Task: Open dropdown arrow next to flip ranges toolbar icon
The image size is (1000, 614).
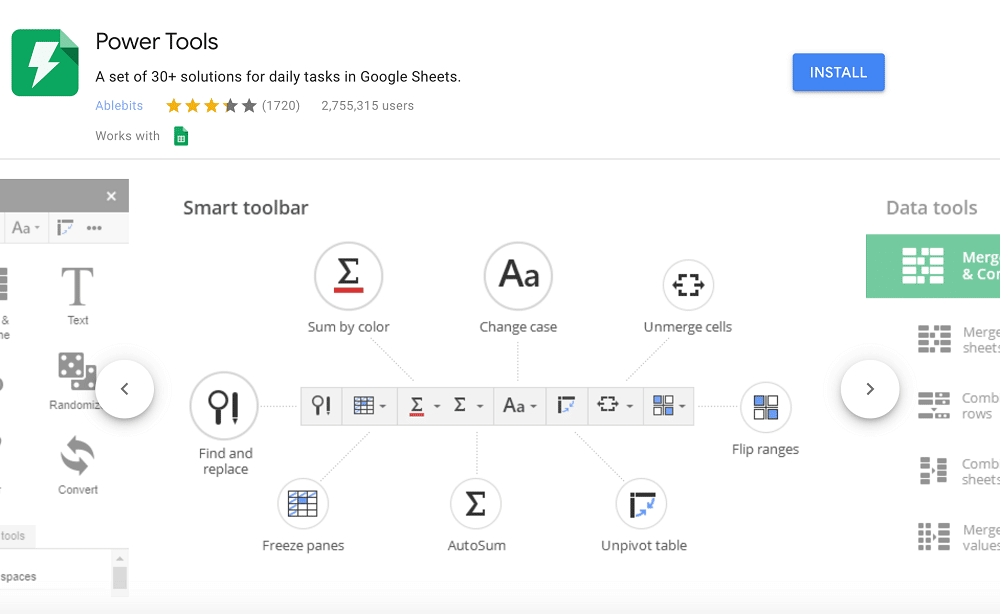Action: [x=682, y=406]
